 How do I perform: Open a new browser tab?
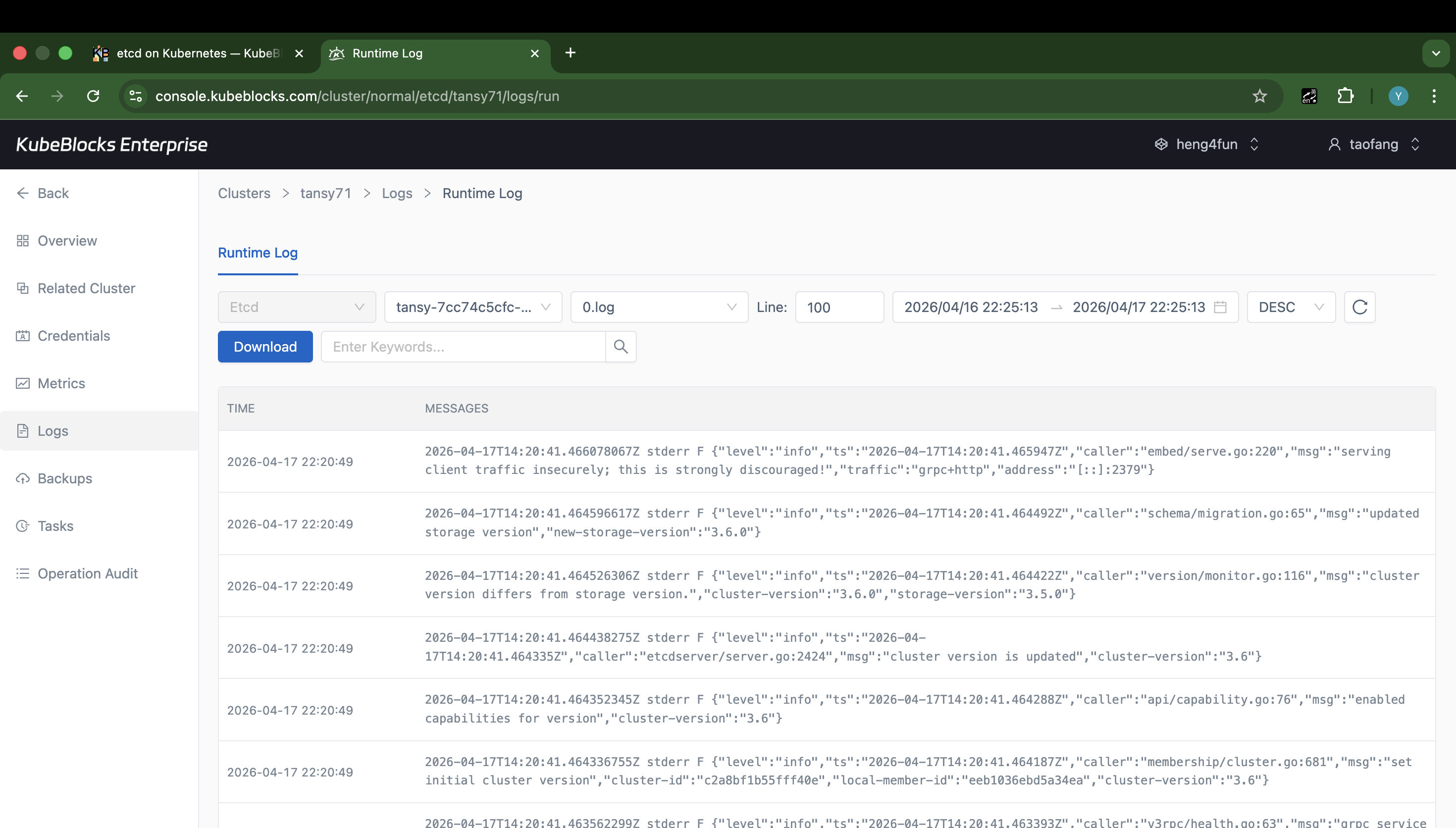(x=570, y=53)
